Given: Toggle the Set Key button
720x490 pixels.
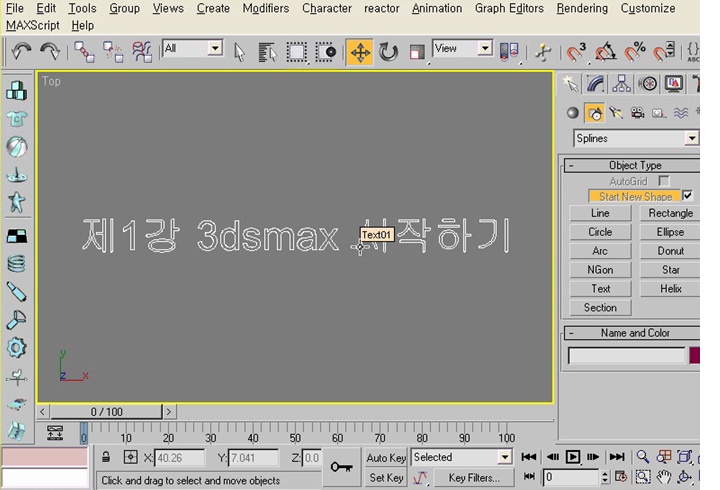Looking at the screenshot, I should pos(386,478).
